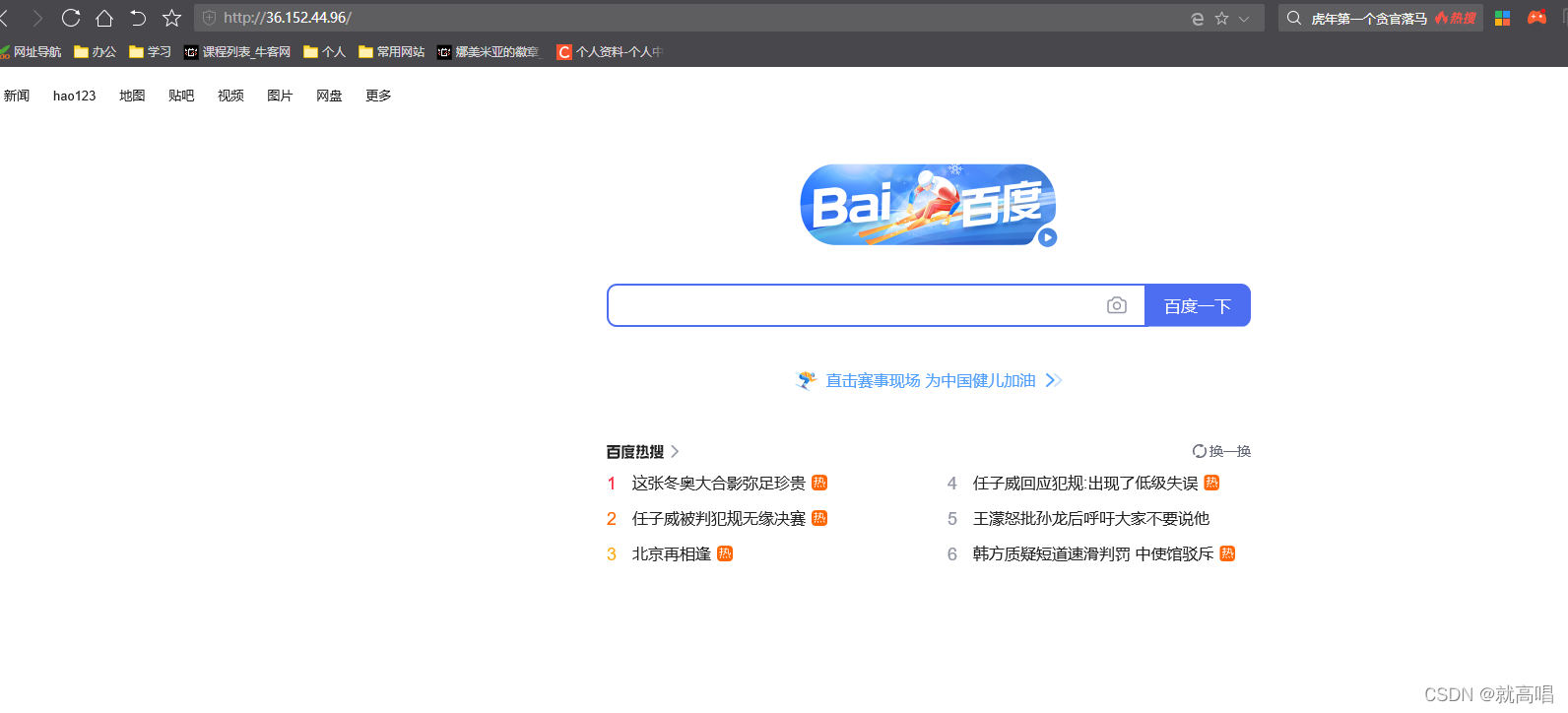Switch browser engine with the e icon
The width and height of the screenshot is (1568, 713).
pyautogui.click(x=1198, y=19)
